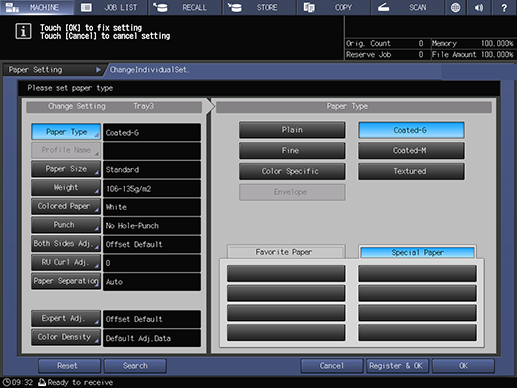Open the help question mark icon
This screenshot has height=388, width=517.
[x=504, y=7]
